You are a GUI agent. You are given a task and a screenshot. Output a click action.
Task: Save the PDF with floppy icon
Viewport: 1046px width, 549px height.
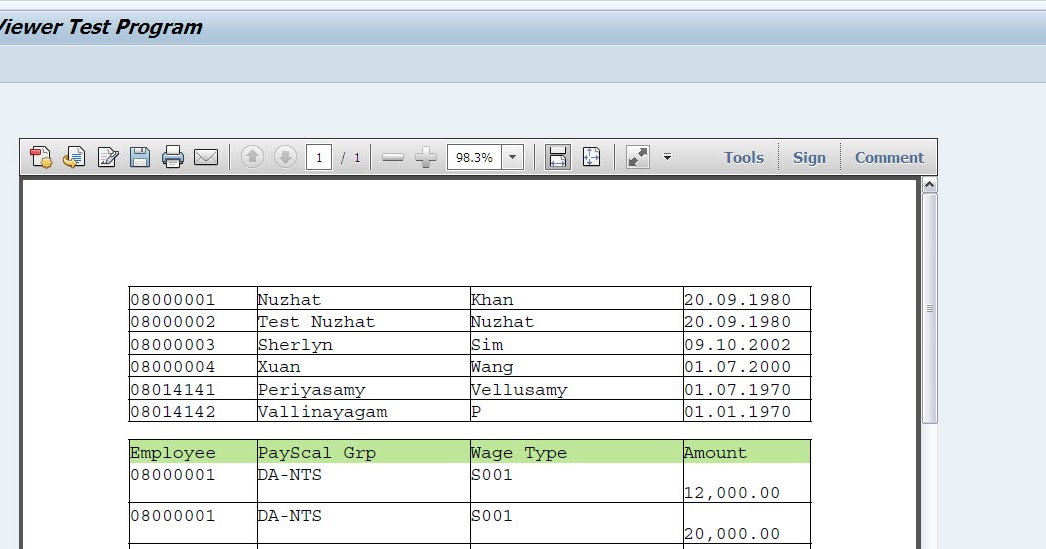140,157
